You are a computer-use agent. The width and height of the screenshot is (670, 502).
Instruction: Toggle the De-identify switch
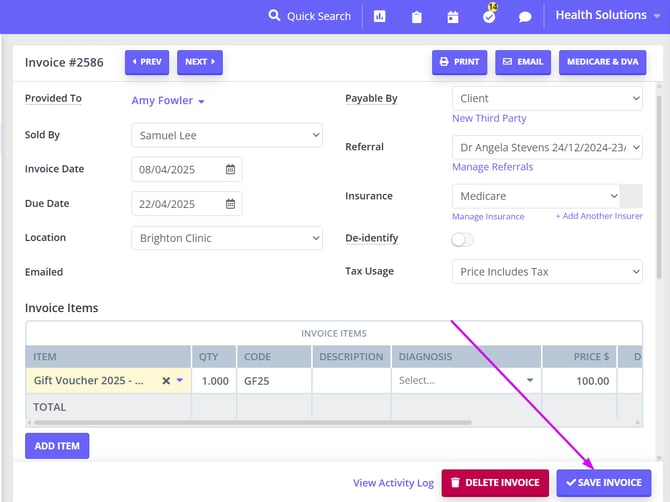[x=463, y=239]
